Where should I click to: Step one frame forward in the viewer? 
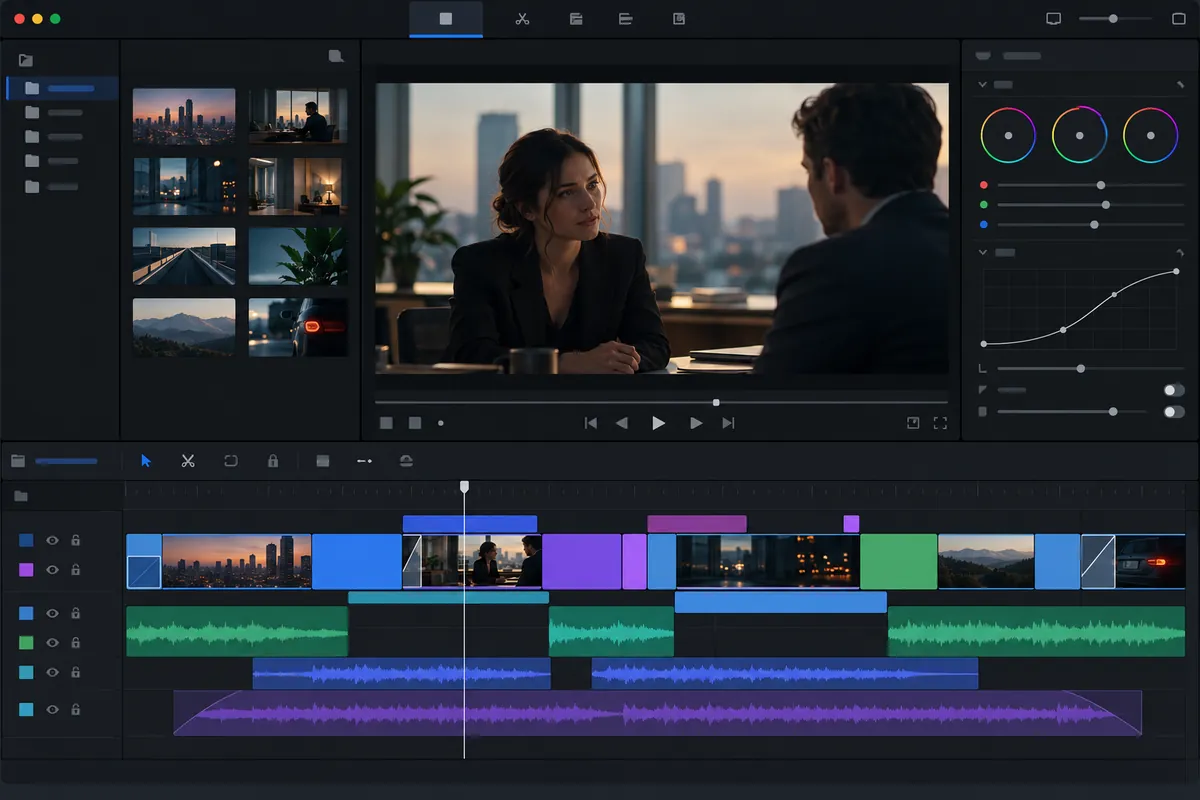696,423
